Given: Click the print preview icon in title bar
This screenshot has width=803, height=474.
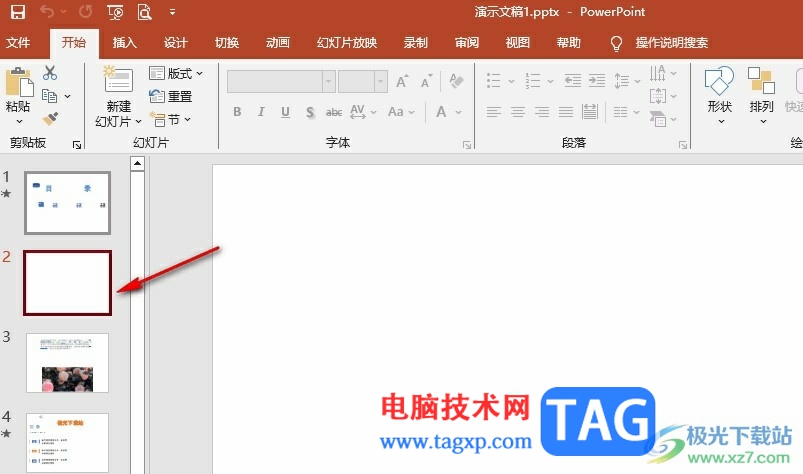Looking at the screenshot, I should coord(144,12).
